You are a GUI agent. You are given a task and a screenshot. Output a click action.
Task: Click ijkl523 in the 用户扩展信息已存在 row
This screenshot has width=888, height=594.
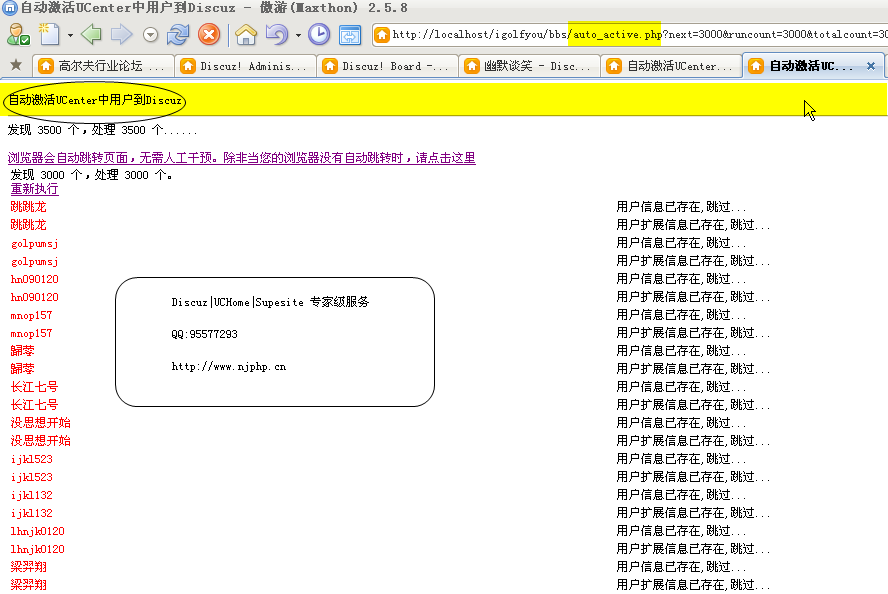click(32, 477)
